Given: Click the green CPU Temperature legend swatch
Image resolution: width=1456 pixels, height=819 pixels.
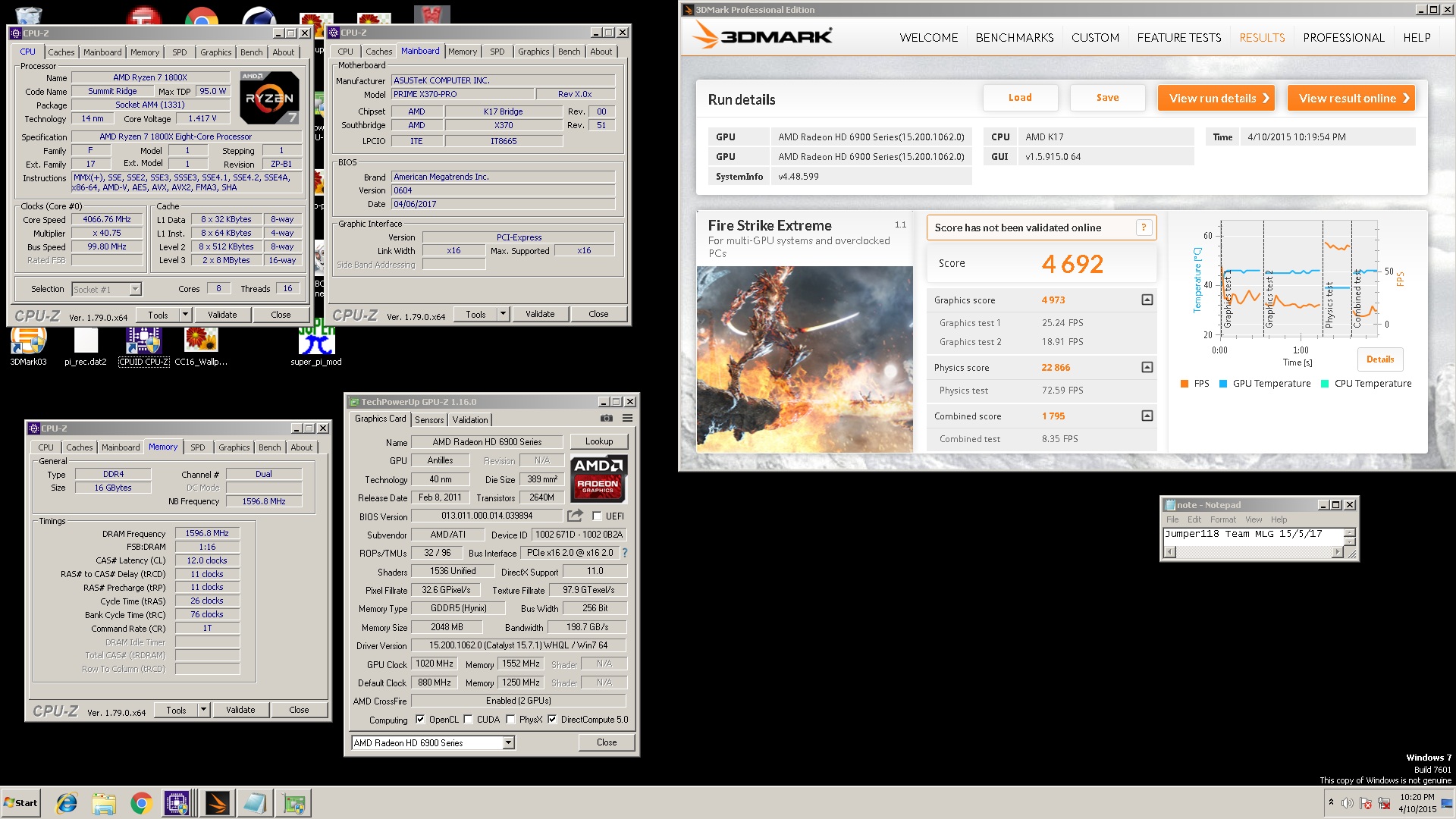Looking at the screenshot, I should (1324, 384).
